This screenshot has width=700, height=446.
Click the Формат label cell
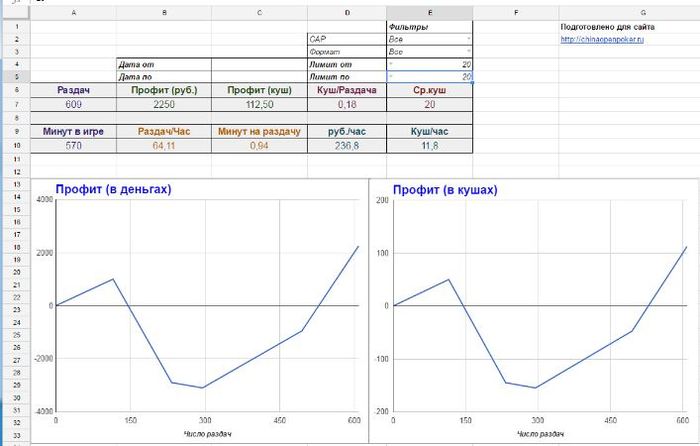click(347, 52)
